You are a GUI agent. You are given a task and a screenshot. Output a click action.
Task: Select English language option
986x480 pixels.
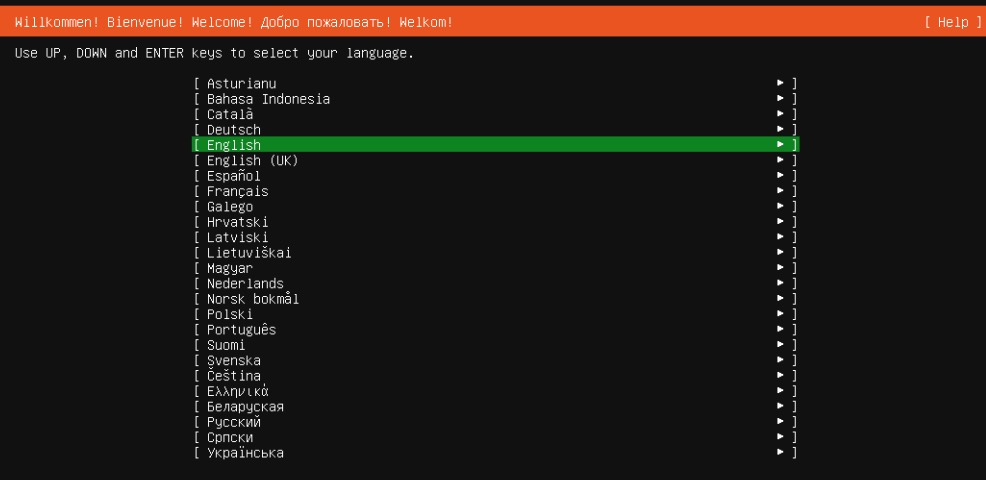click(496, 145)
